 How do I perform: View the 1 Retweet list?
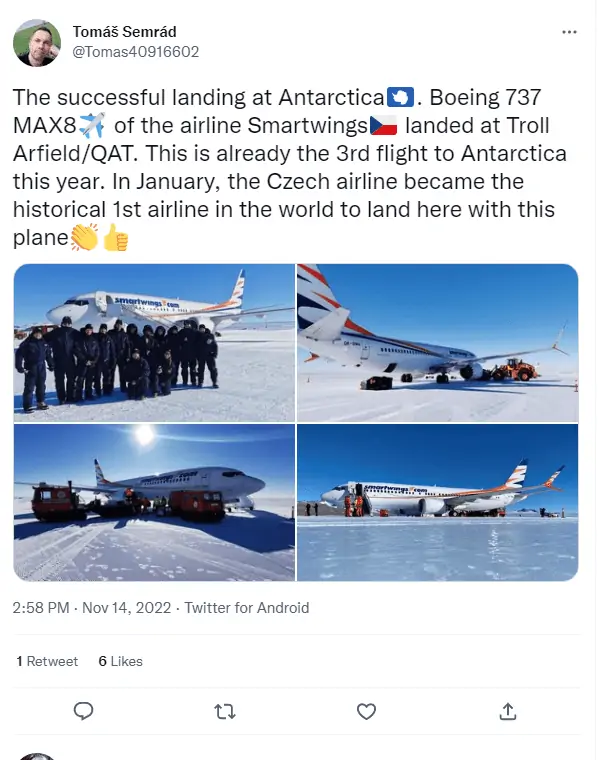tap(47, 661)
